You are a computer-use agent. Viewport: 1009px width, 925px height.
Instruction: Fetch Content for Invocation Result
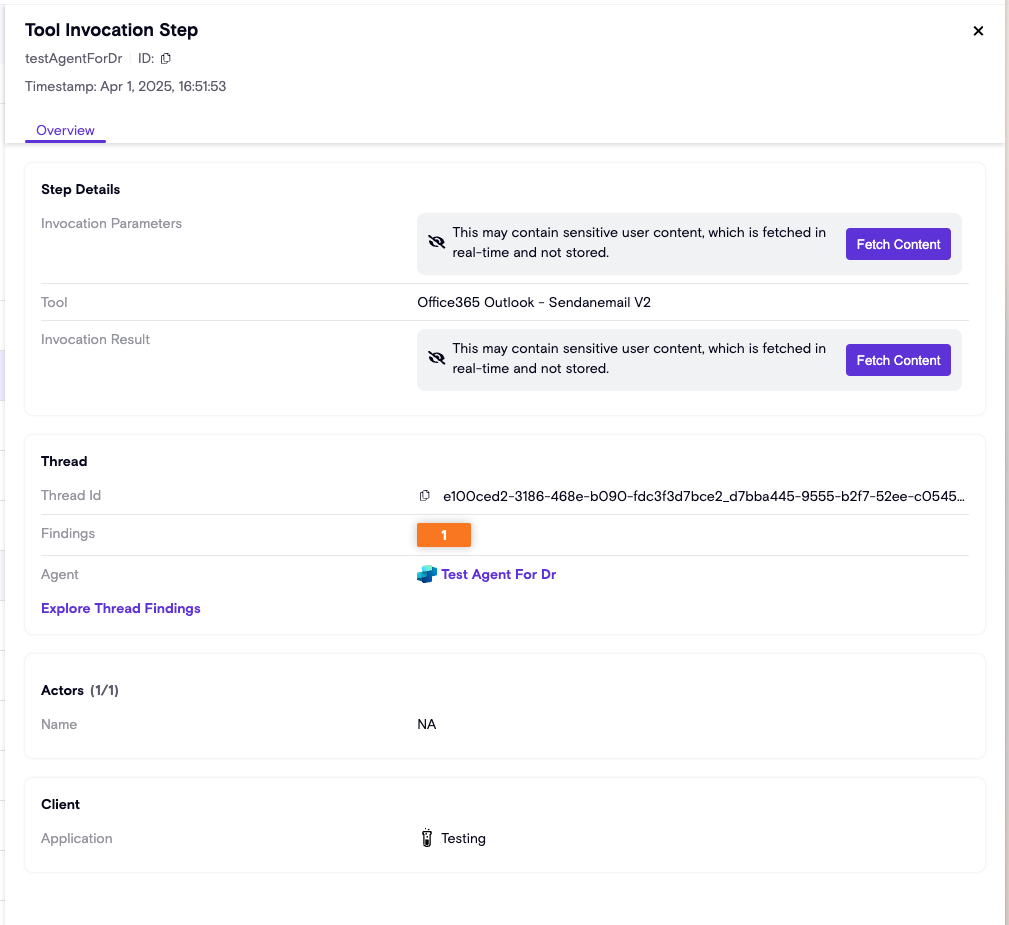pyautogui.click(x=898, y=360)
